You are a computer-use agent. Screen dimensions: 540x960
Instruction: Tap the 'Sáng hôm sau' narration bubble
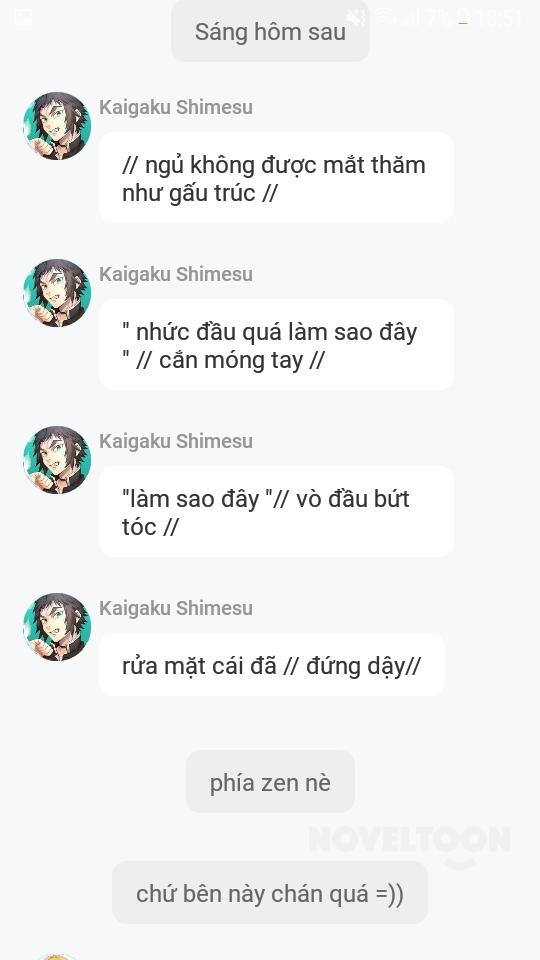point(270,31)
